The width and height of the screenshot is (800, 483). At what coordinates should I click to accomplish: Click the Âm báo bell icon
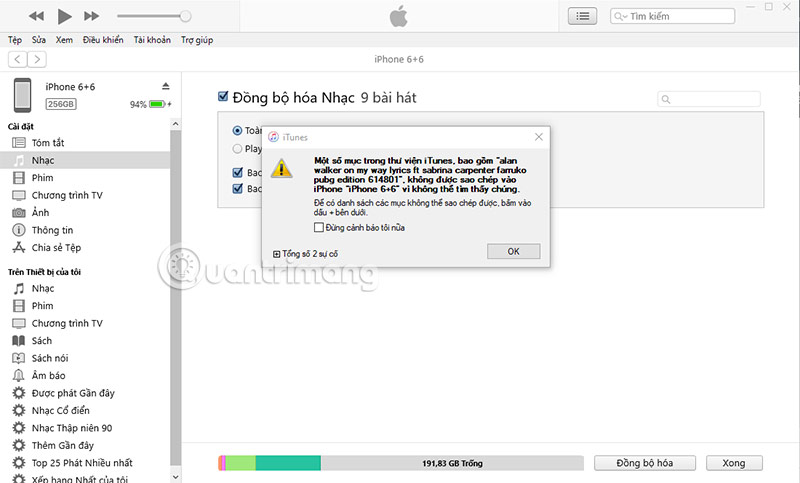click(19, 376)
